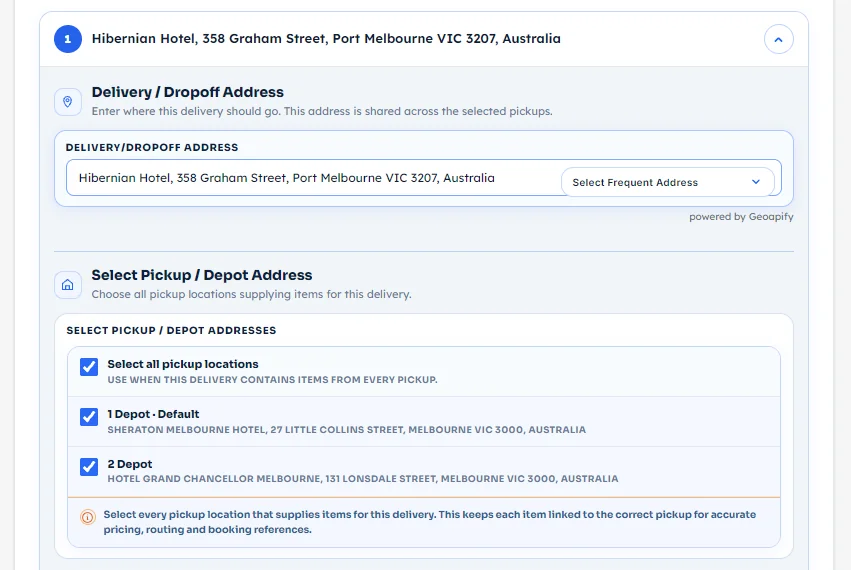Screen dimensions: 851x570
Task: Click the 'Delivery / Dropoff Address' heading
Action: (x=187, y=92)
